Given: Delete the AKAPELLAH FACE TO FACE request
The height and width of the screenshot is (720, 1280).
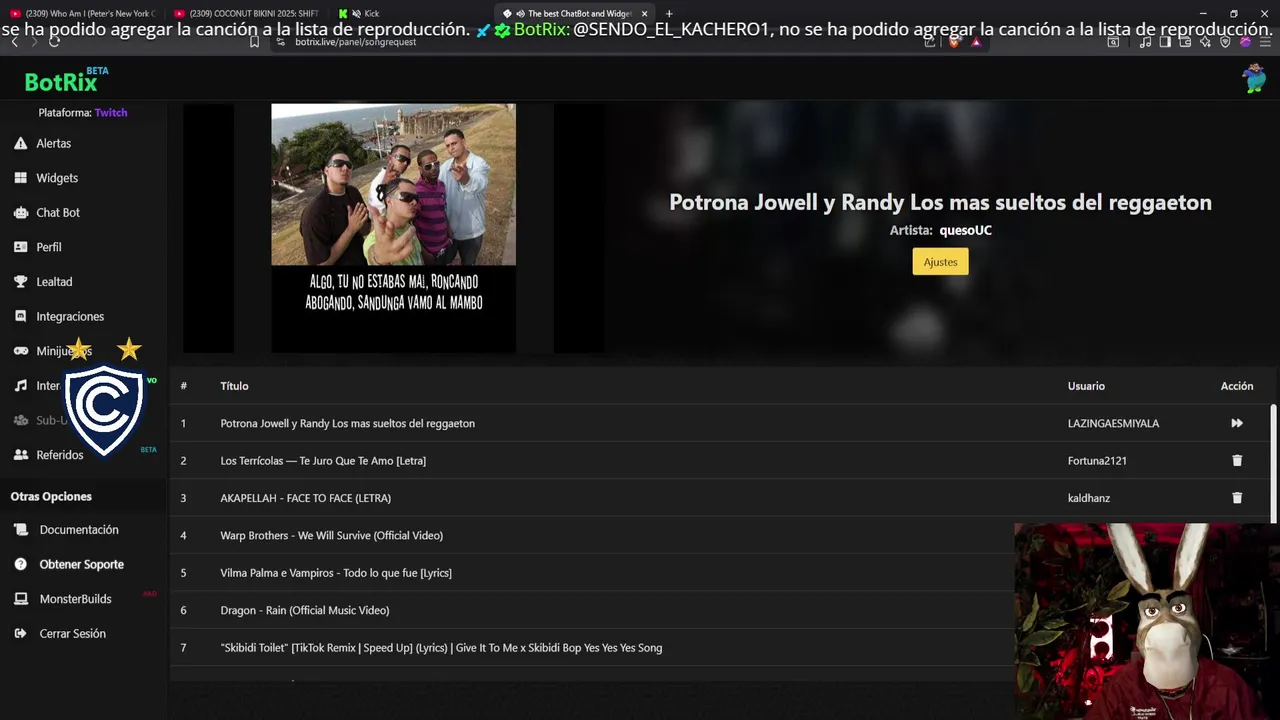Looking at the screenshot, I should point(1237,498).
